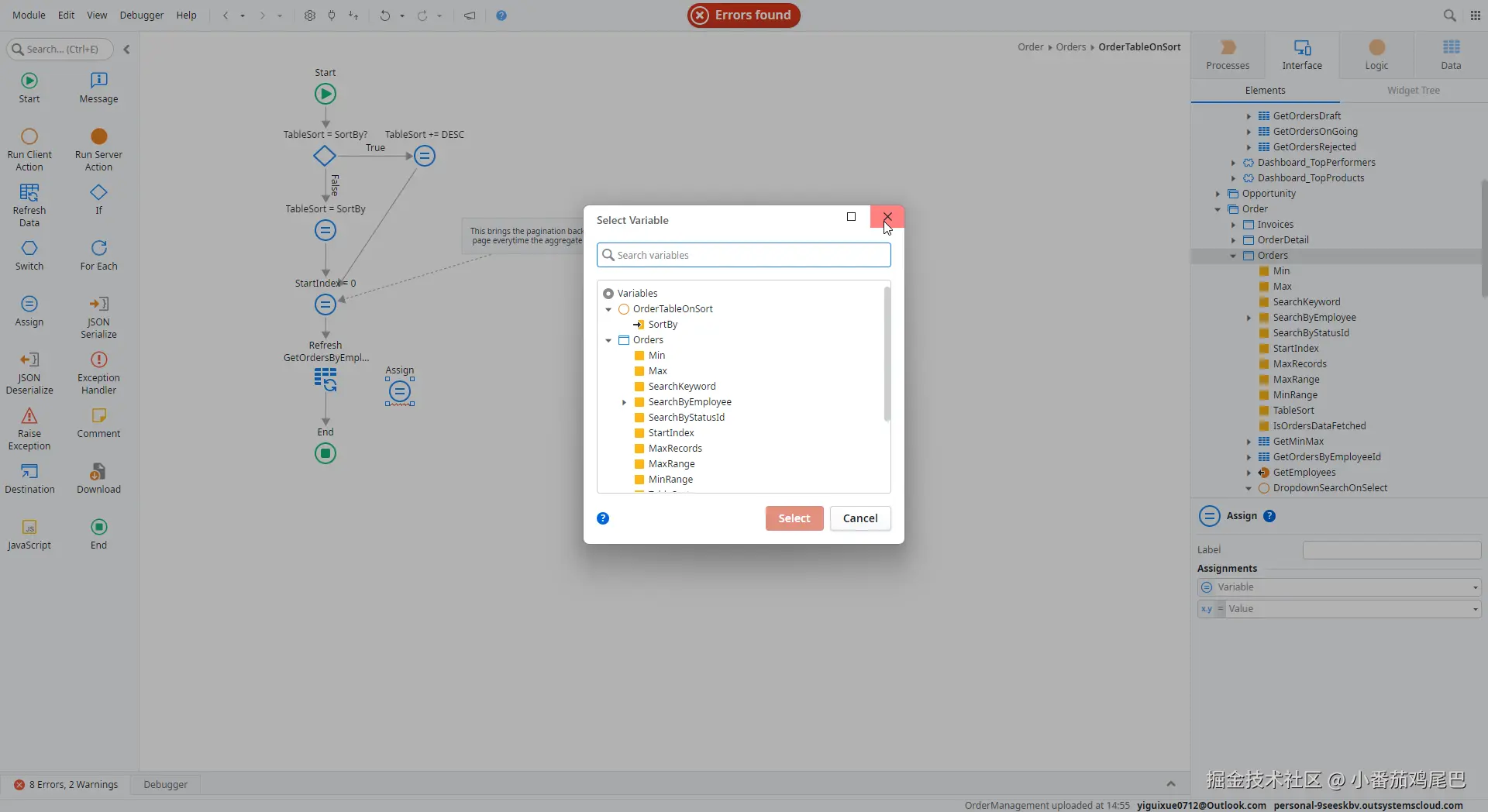Select the Refresh Data tool
Screen dimensions: 1488x812
click(29, 205)
